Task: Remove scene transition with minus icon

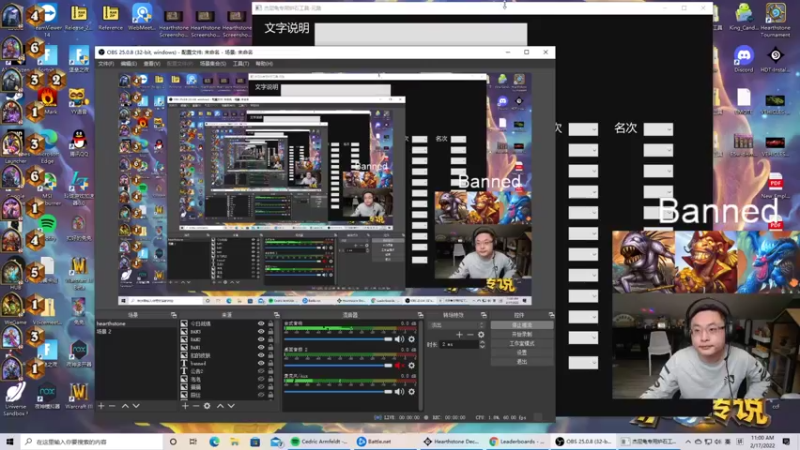Action: (x=470, y=335)
